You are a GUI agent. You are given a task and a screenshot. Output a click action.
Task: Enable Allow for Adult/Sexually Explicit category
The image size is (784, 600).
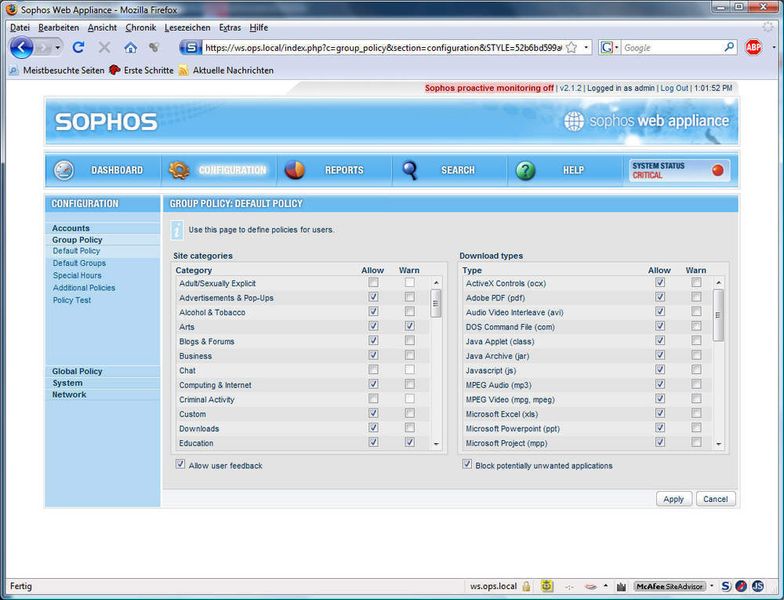point(373,282)
